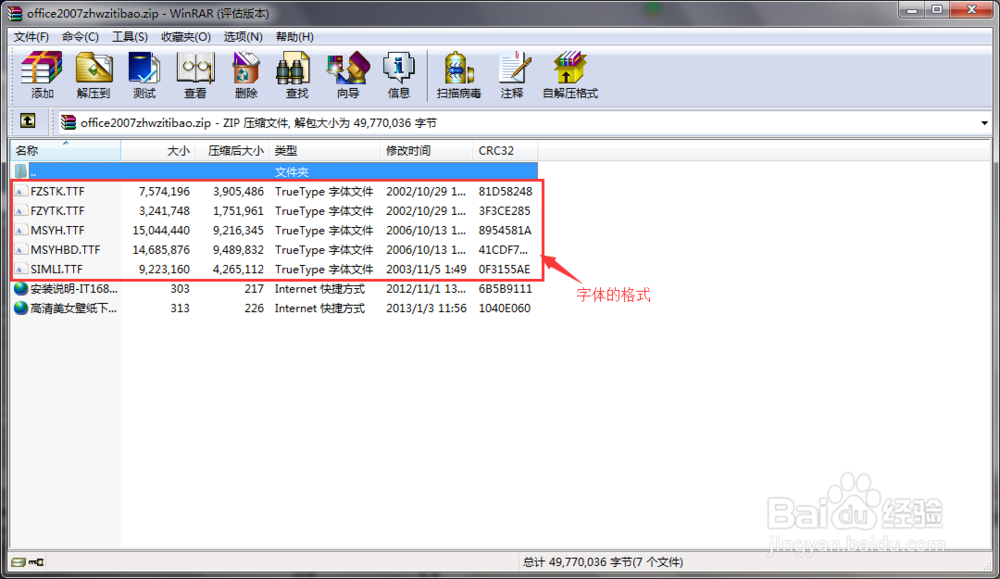Image resolution: width=1000 pixels, height=579 pixels.
Task: Click Internet 快捷方式 type in 安装说明 row
Action: tap(320, 289)
